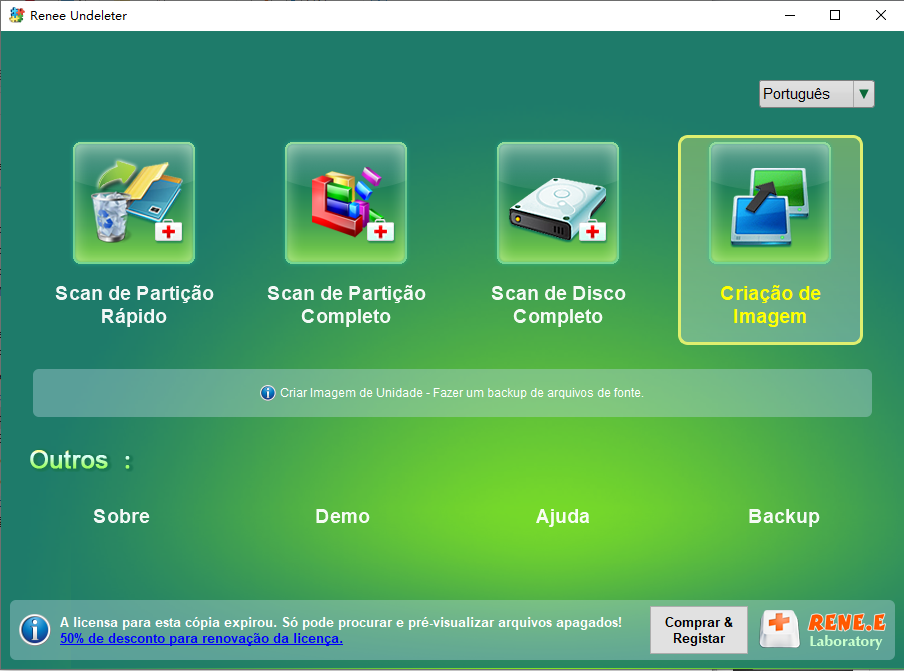Click the Scan de Partição Completo label
The width and height of the screenshot is (904, 671).
click(346, 305)
